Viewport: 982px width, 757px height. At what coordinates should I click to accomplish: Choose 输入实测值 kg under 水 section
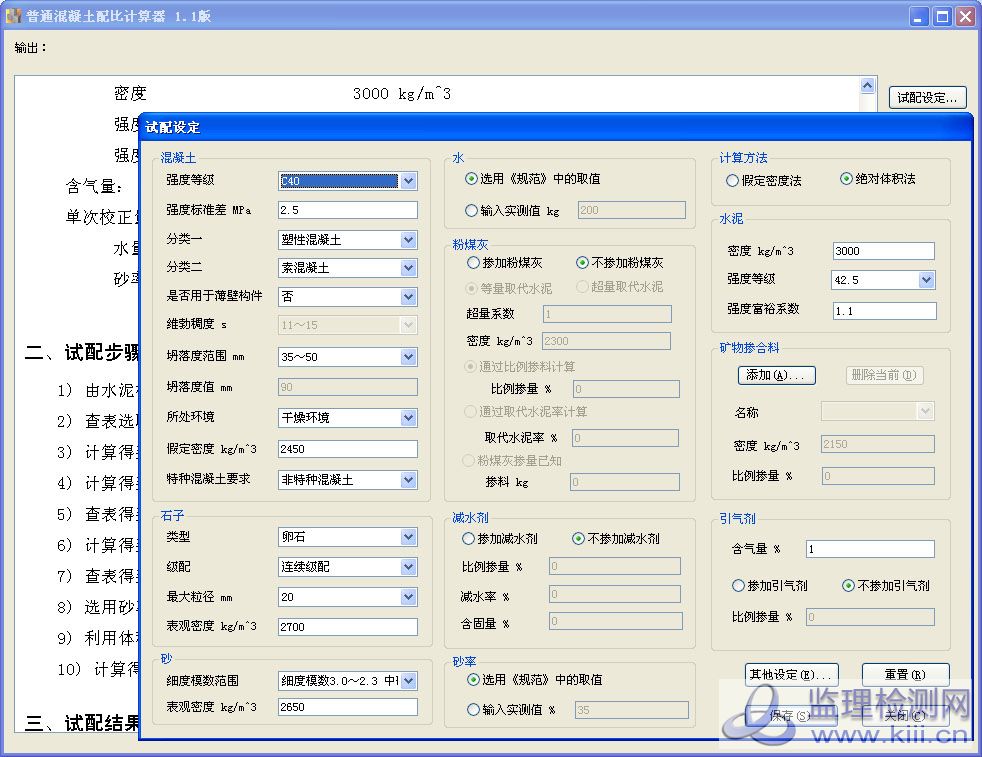tap(472, 211)
